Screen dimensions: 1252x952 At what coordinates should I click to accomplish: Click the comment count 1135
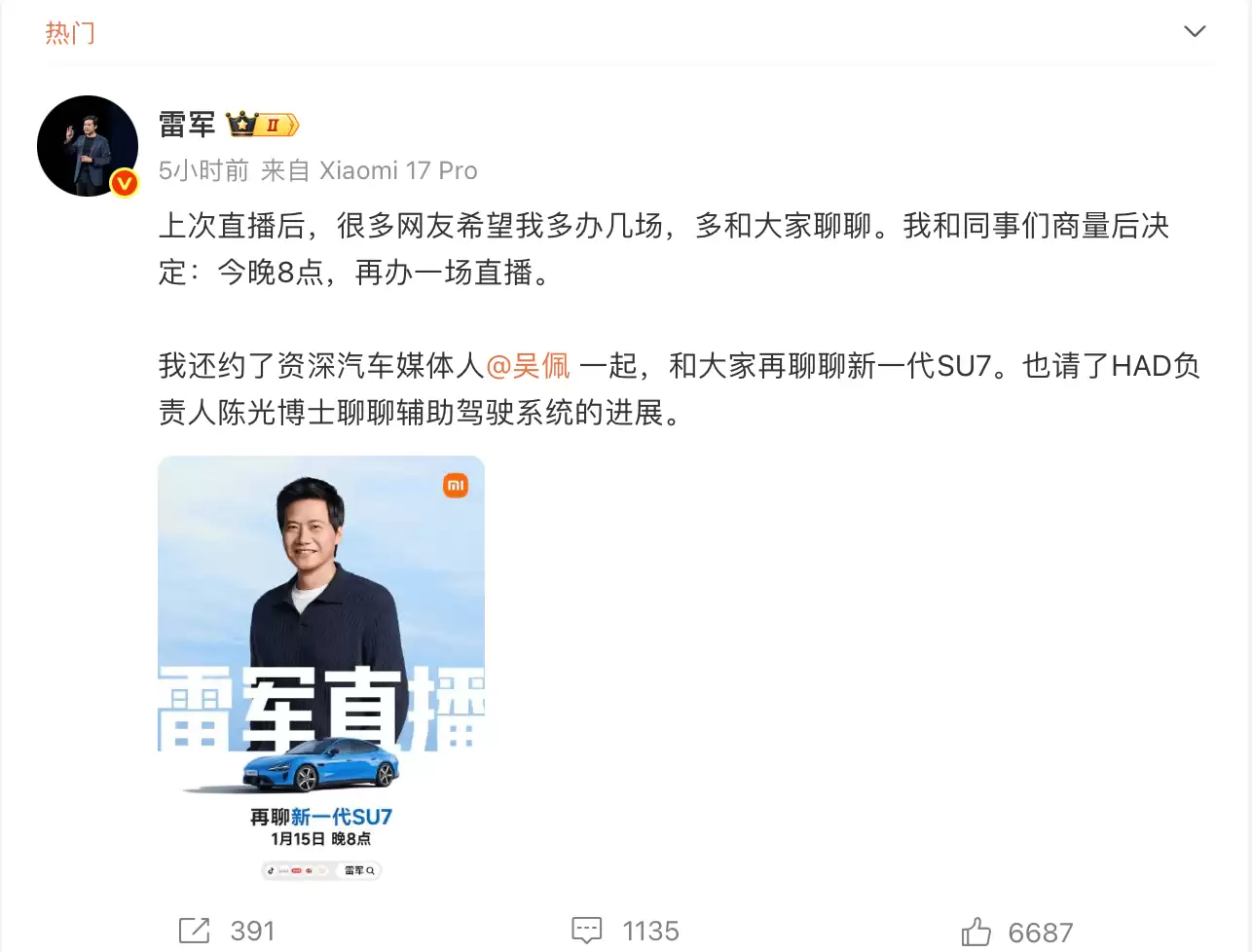(650, 932)
